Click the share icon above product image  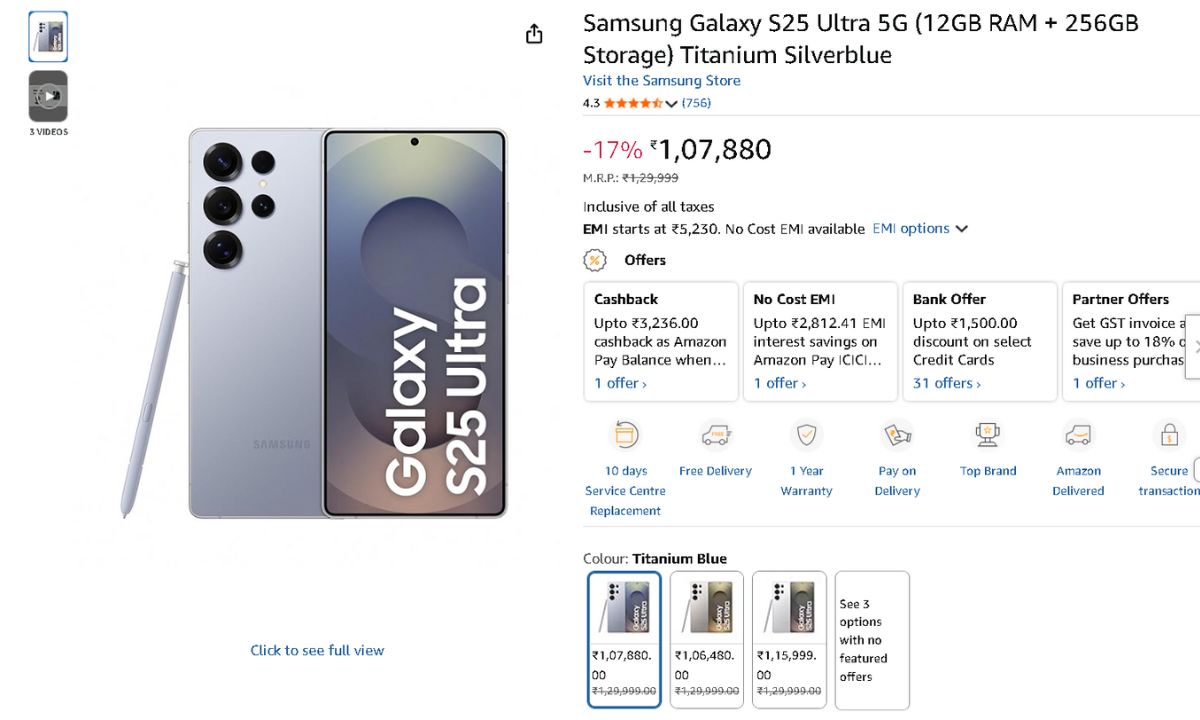[534, 34]
